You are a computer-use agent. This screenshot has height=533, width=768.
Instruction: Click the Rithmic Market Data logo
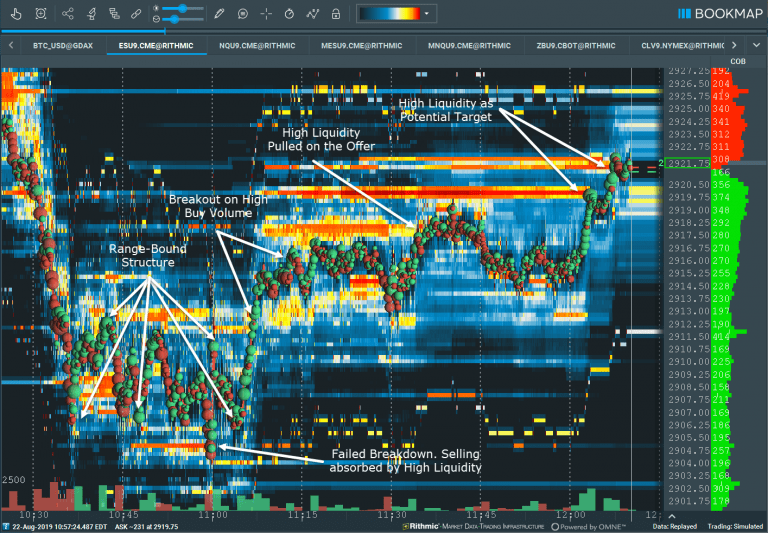click(473, 527)
